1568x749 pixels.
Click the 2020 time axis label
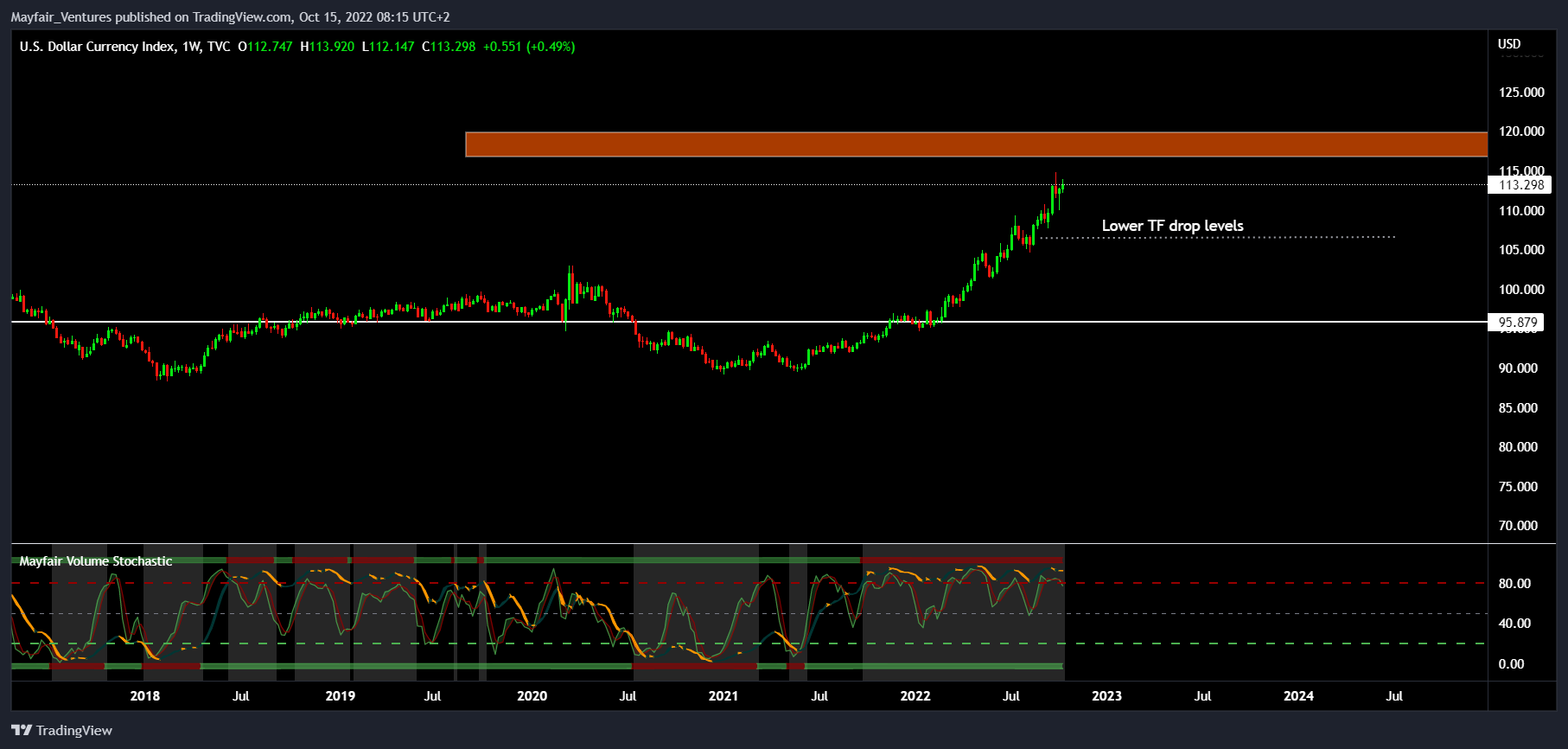(532, 696)
